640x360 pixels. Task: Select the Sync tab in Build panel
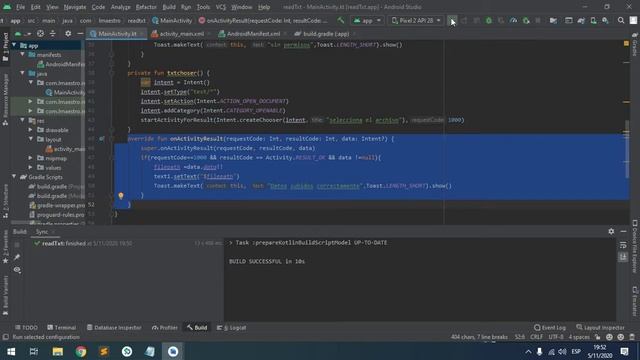[x=42, y=232]
